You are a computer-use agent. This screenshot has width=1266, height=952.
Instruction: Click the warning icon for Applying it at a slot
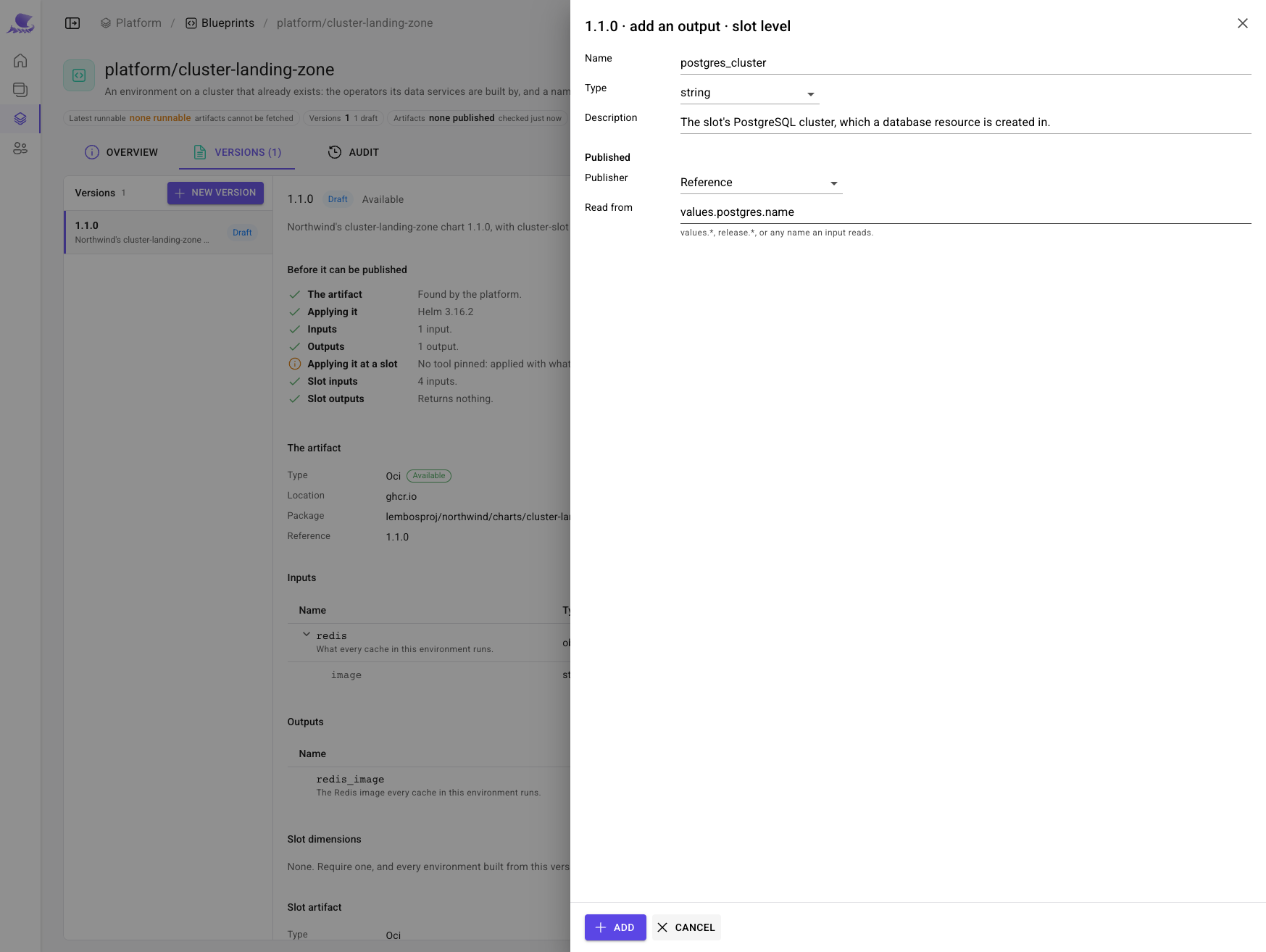(x=295, y=364)
